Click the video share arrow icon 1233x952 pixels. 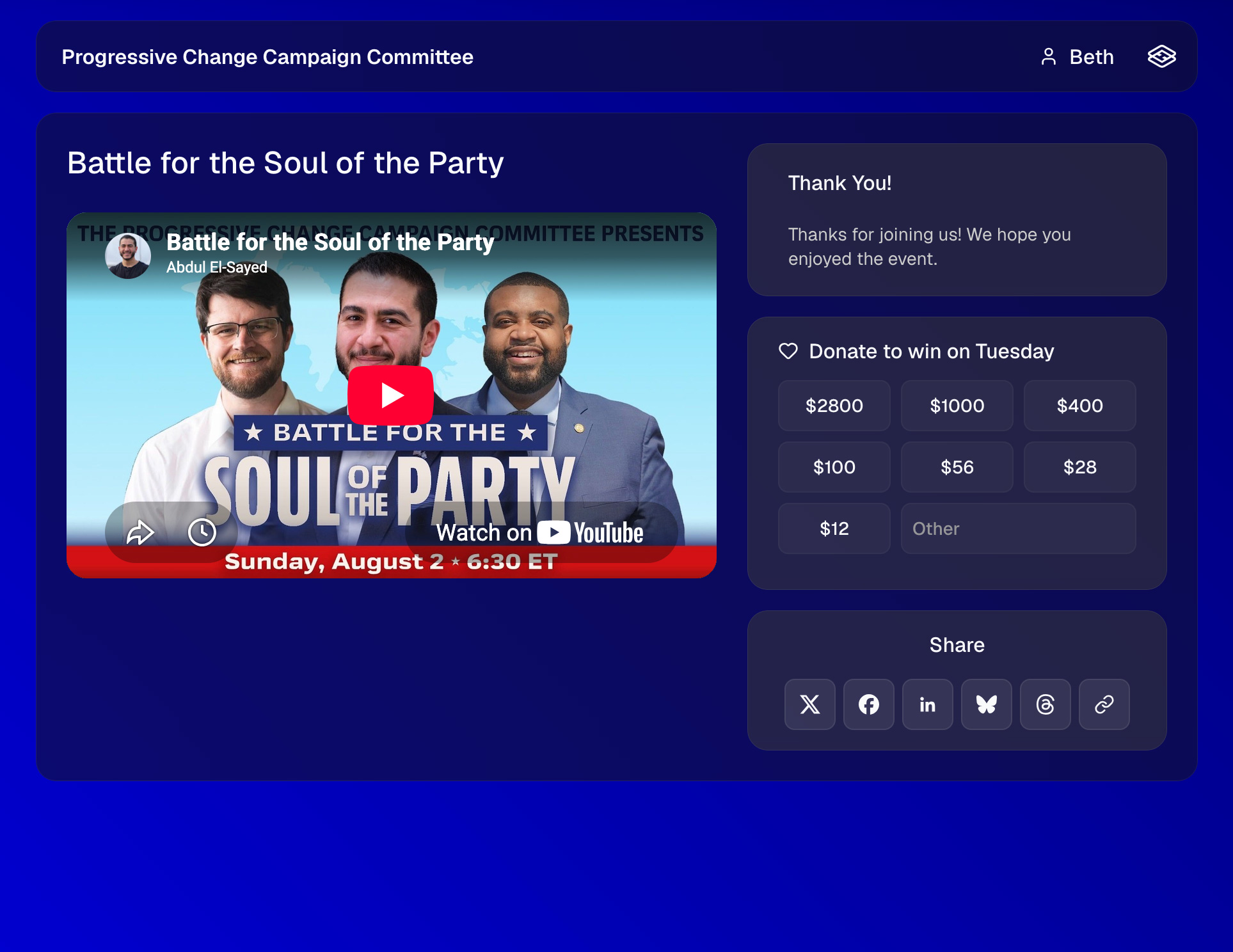[x=140, y=532]
